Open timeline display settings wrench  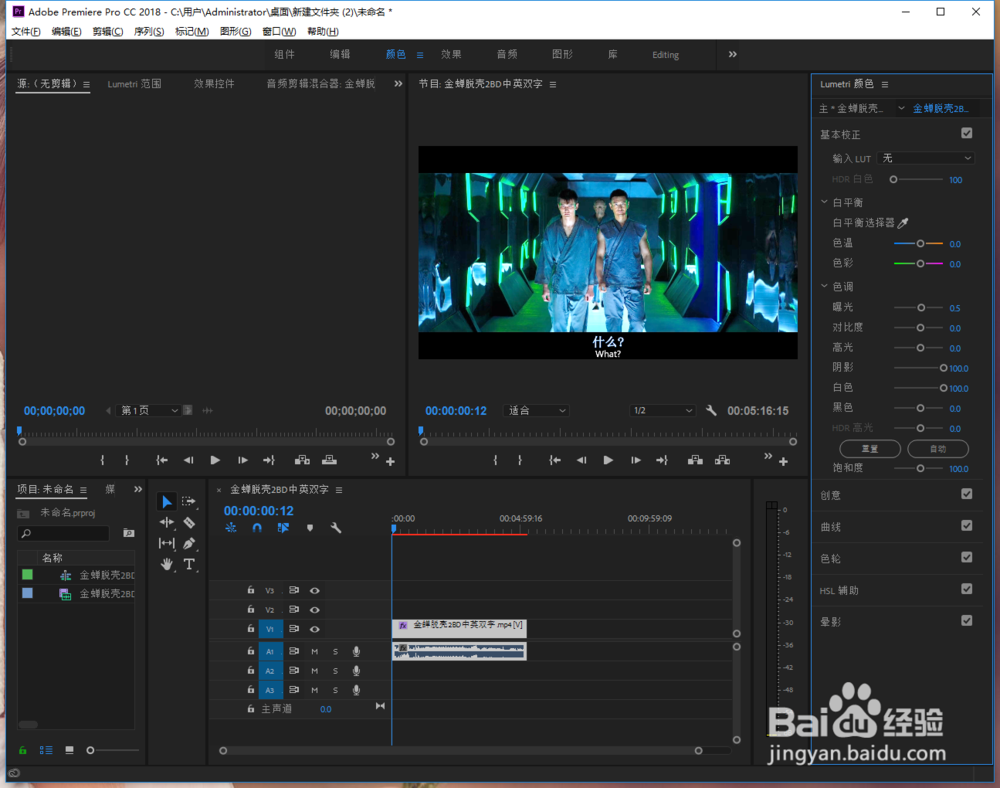pyautogui.click(x=336, y=528)
